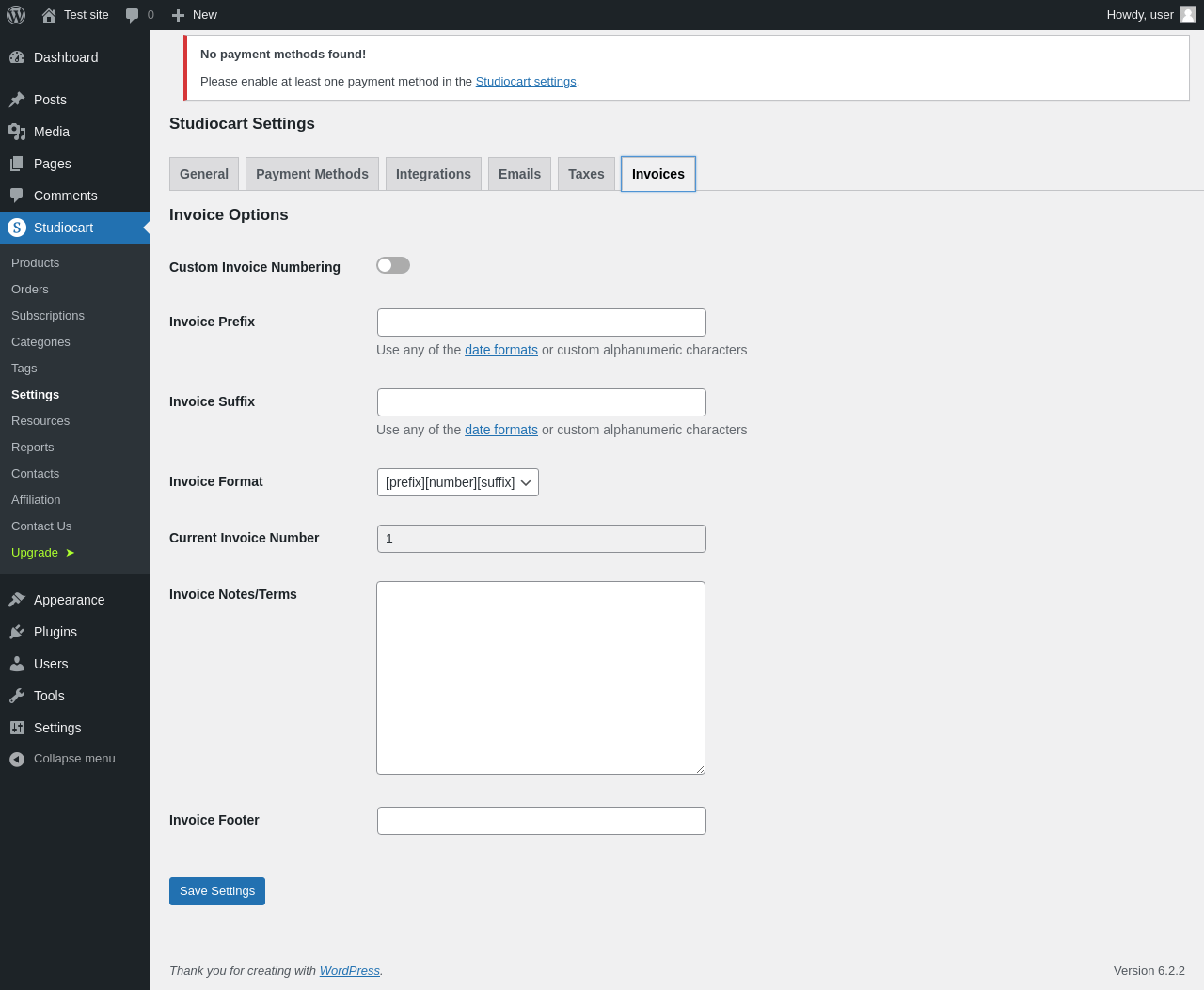Open Contacts submenu item
The image size is (1204, 990).
[75, 474]
